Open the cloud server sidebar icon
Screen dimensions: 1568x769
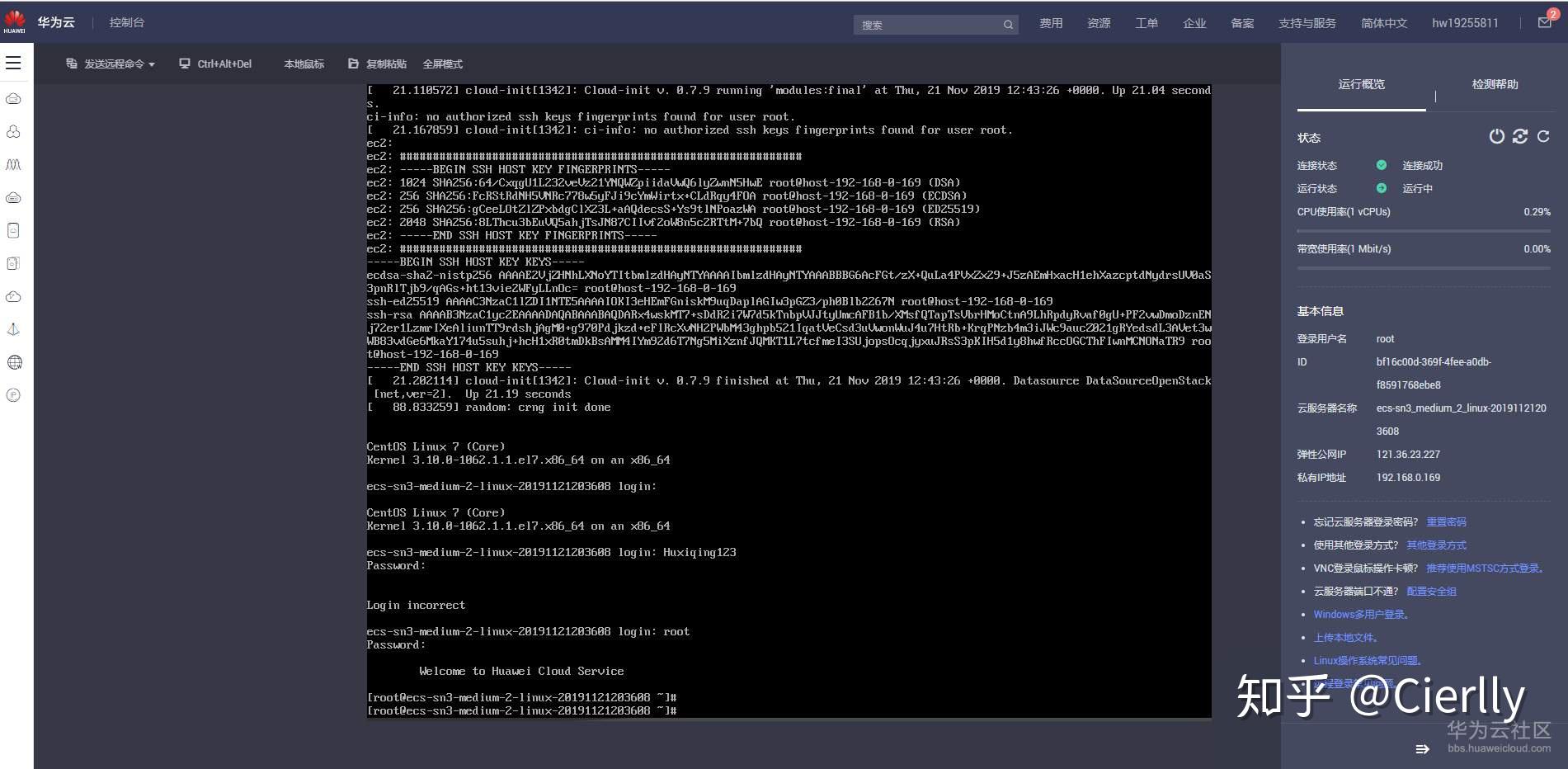coord(13,99)
